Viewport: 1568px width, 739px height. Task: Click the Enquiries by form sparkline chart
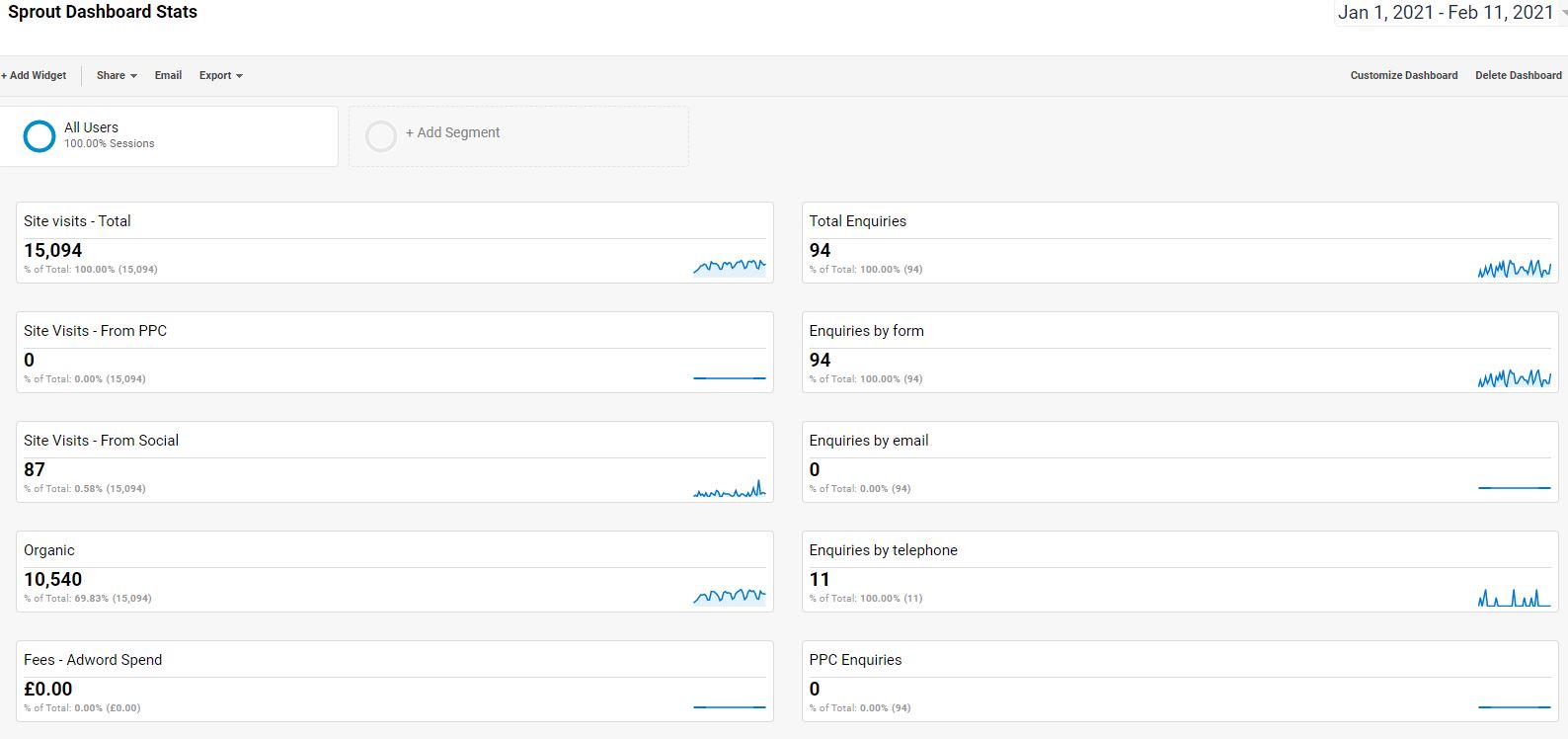tap(1514, 377)
